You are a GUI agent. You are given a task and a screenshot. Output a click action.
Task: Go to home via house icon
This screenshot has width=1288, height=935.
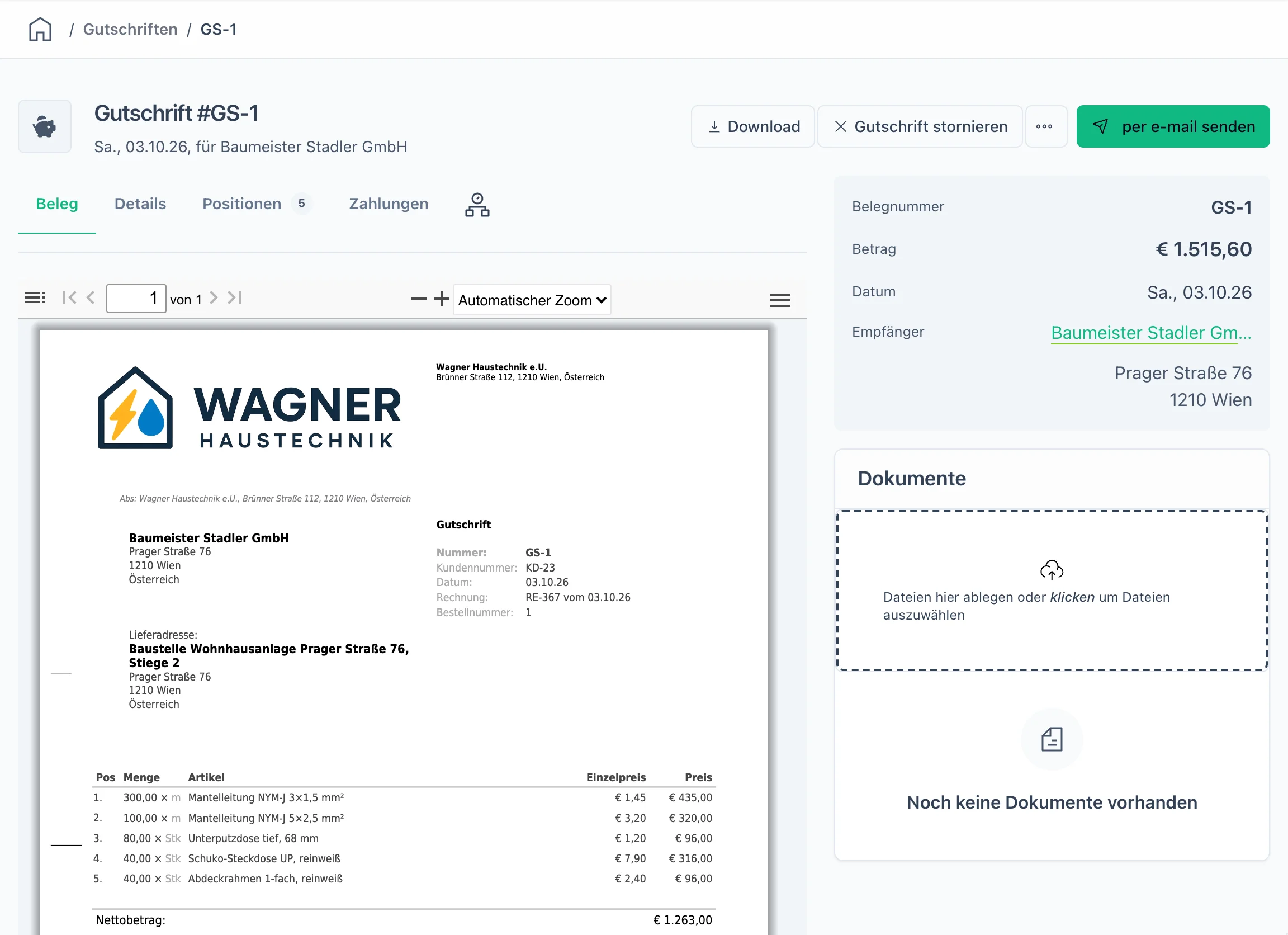[40, 29]
